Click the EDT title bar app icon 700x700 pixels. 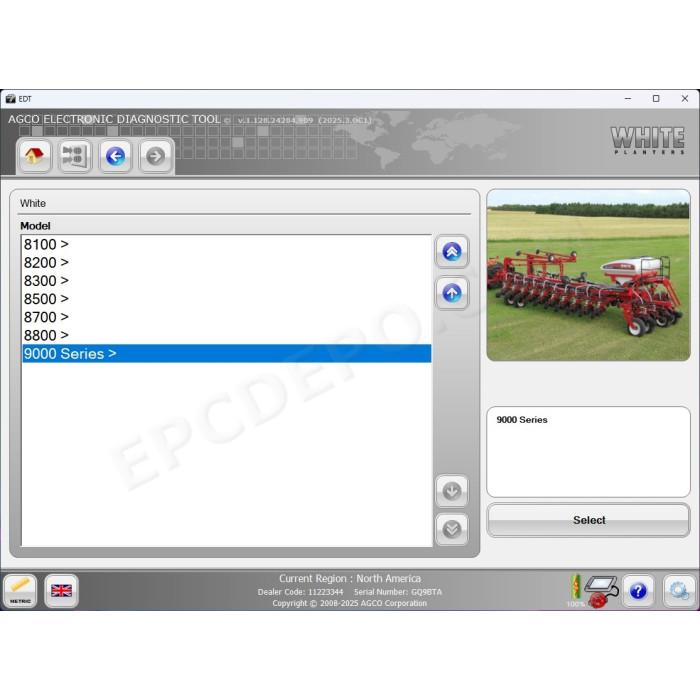click(11, 99)
